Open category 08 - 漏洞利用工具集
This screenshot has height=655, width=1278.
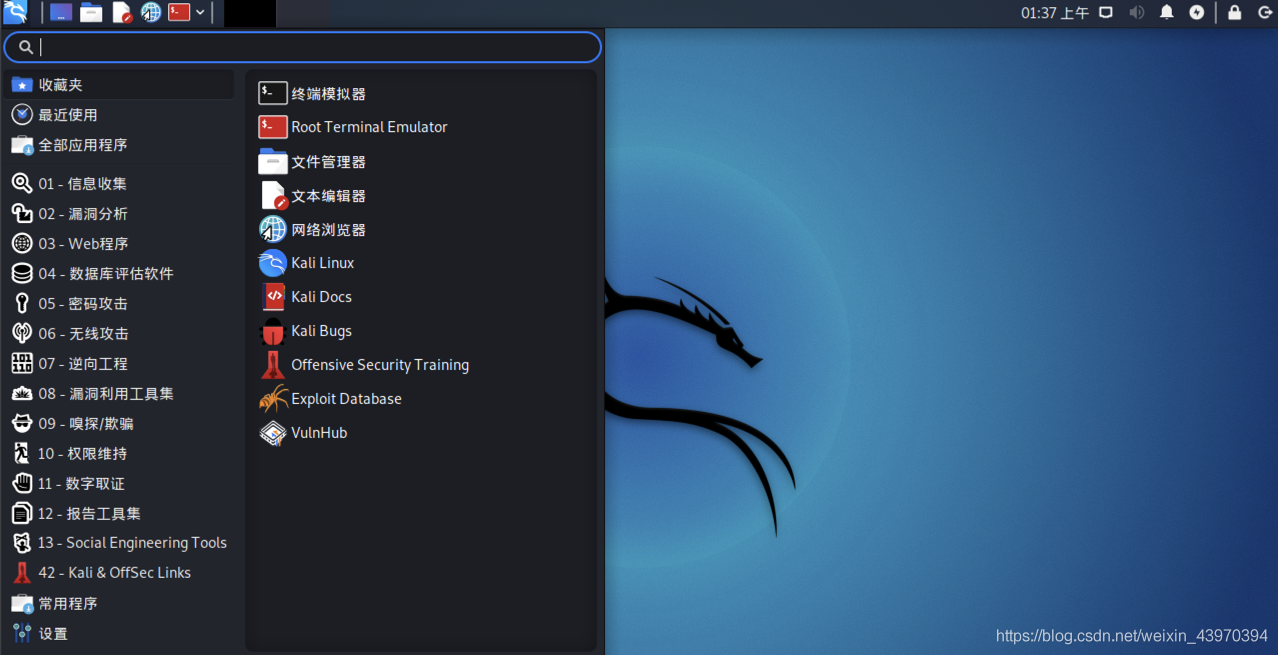pos(121,394)
